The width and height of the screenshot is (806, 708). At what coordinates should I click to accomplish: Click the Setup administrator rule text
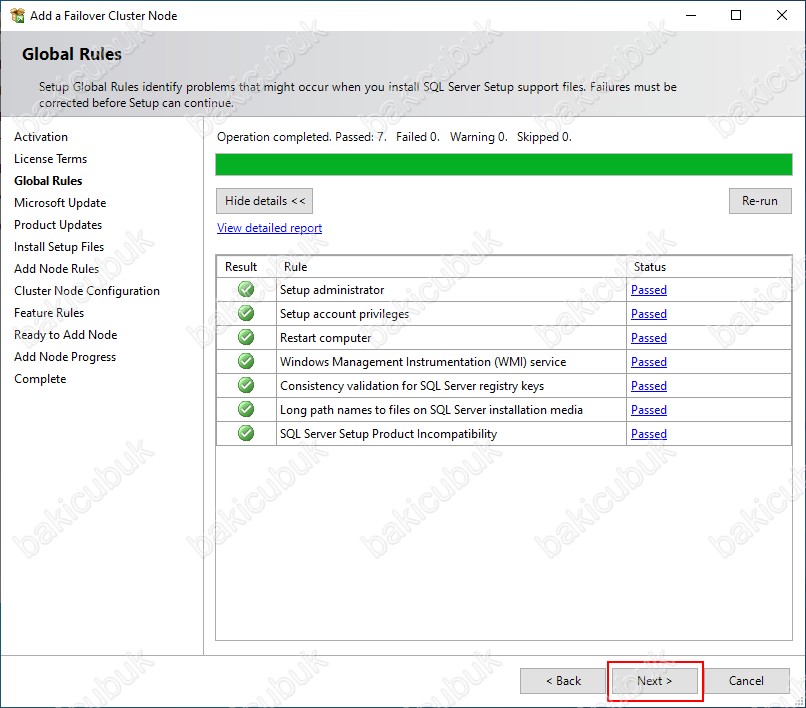click(332, 290)
